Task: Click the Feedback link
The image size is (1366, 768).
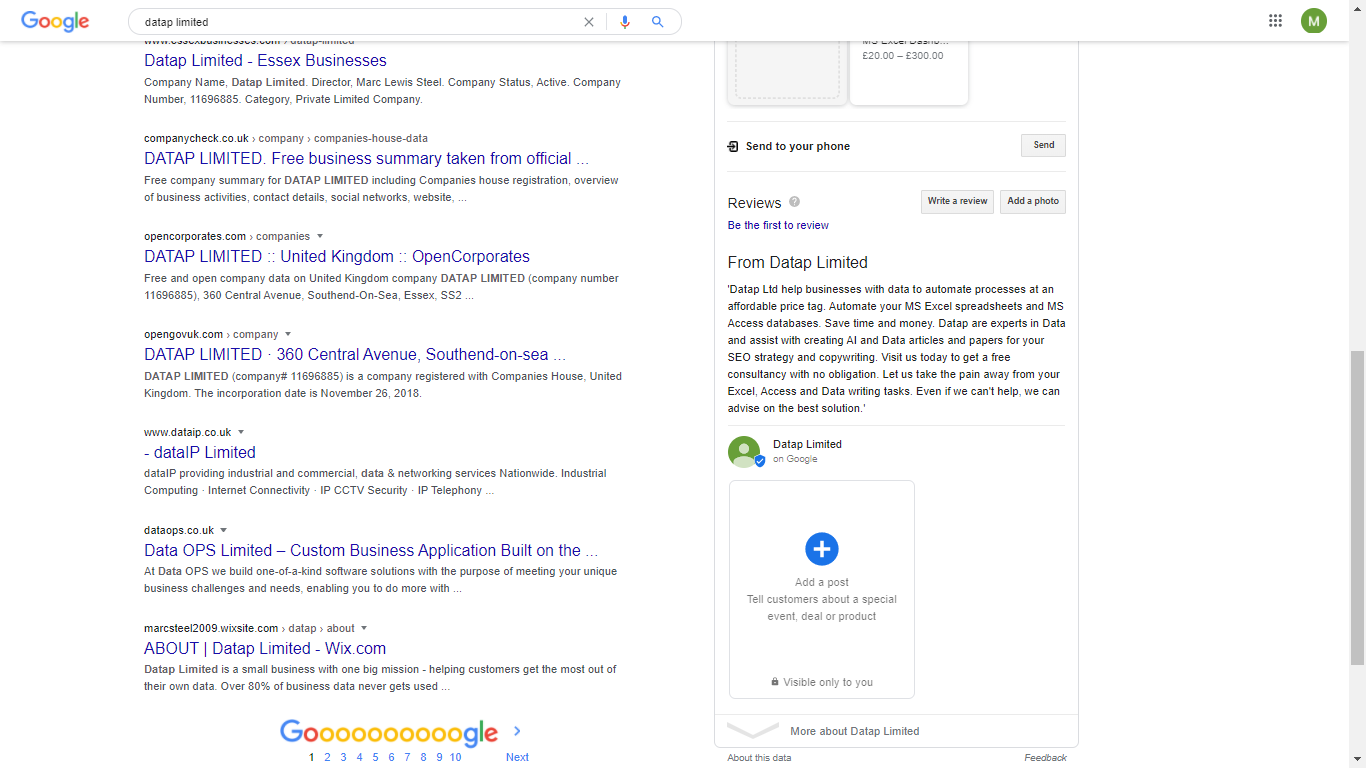Action: coord(1045,758)
